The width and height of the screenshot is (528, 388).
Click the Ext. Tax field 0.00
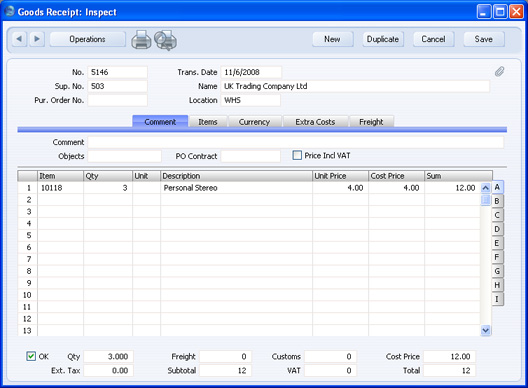[108, 370]
